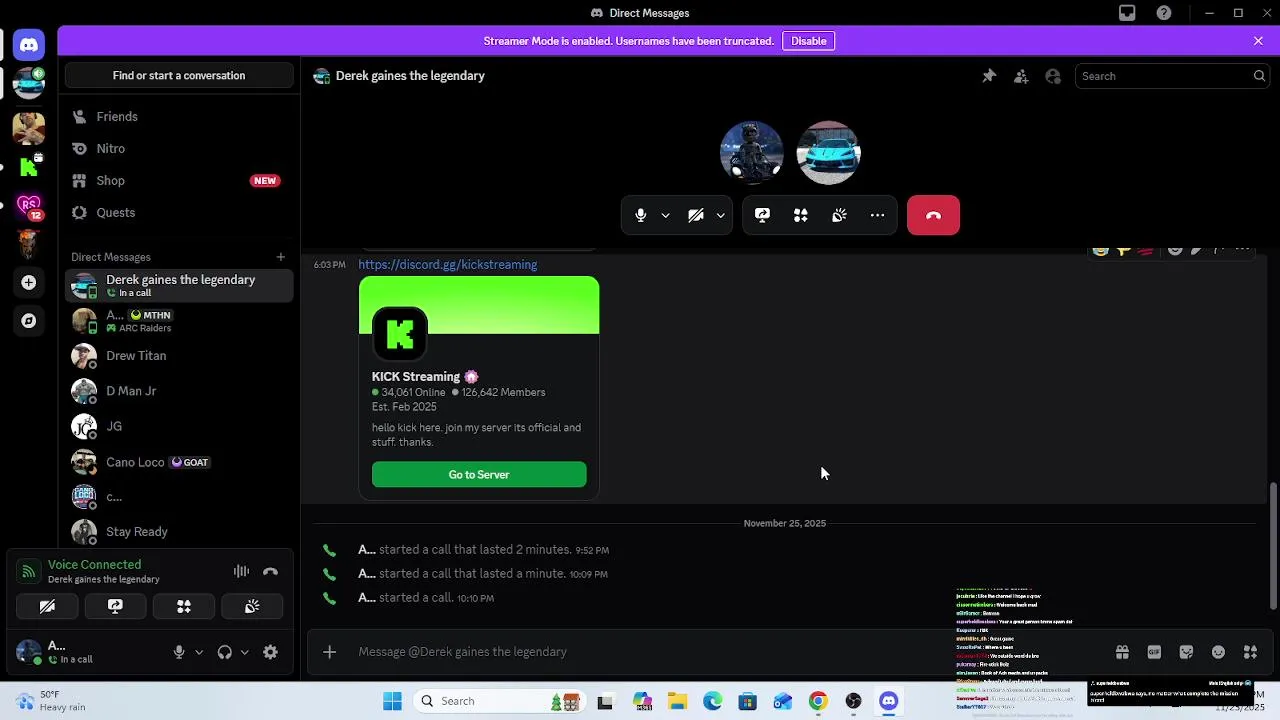The width and height of the screenshot is (1280, 720).
Task: Mute microphone in user panel
Action: [x=179, y=652]
